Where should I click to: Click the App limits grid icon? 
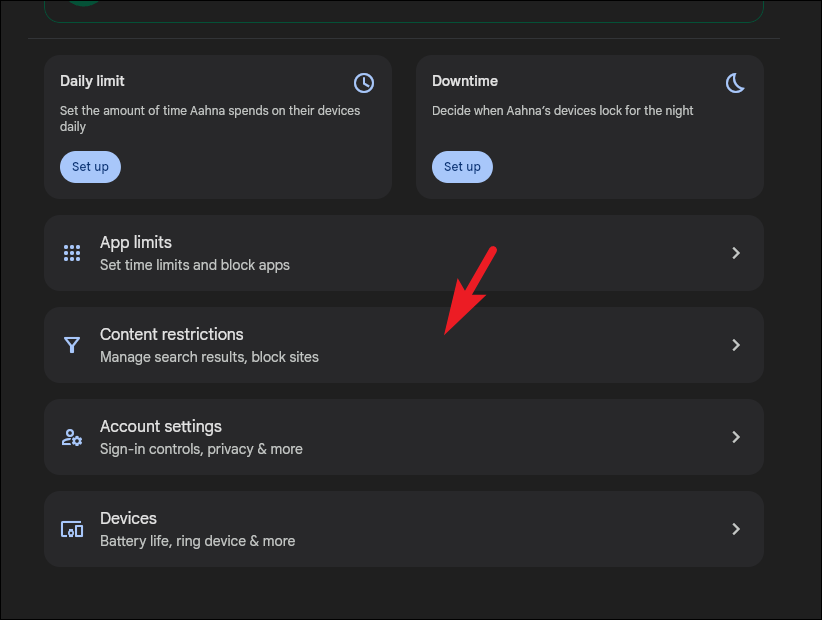pos(72,253)
